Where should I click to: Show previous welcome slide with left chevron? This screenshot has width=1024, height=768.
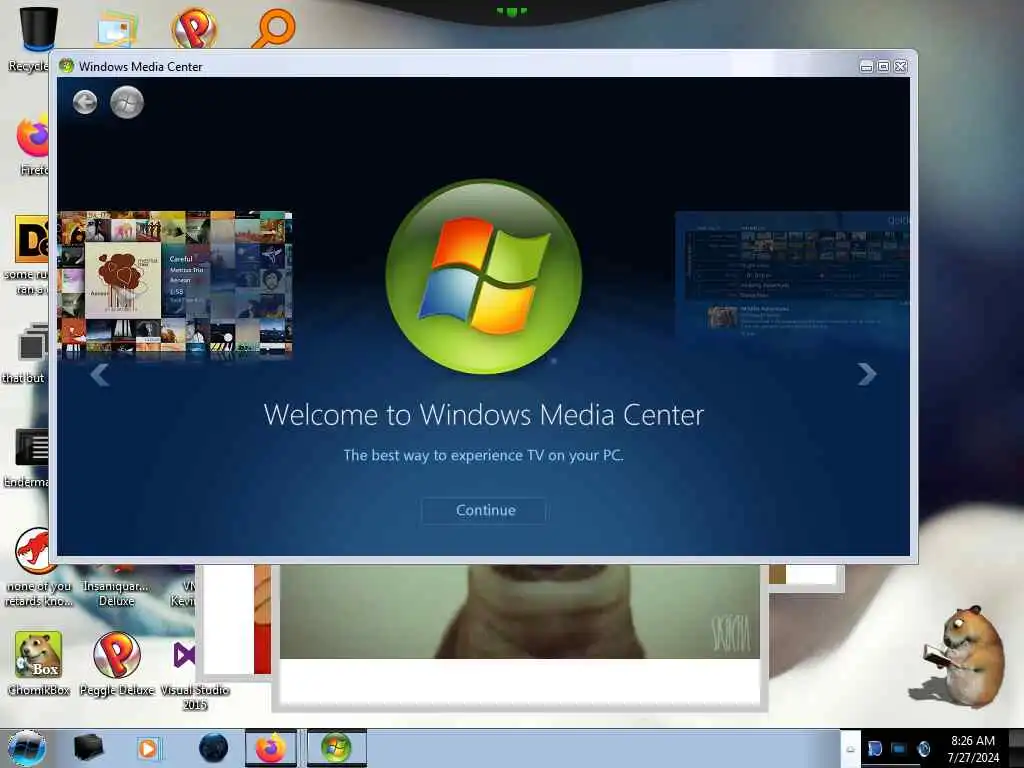click(x=99, y=375)
